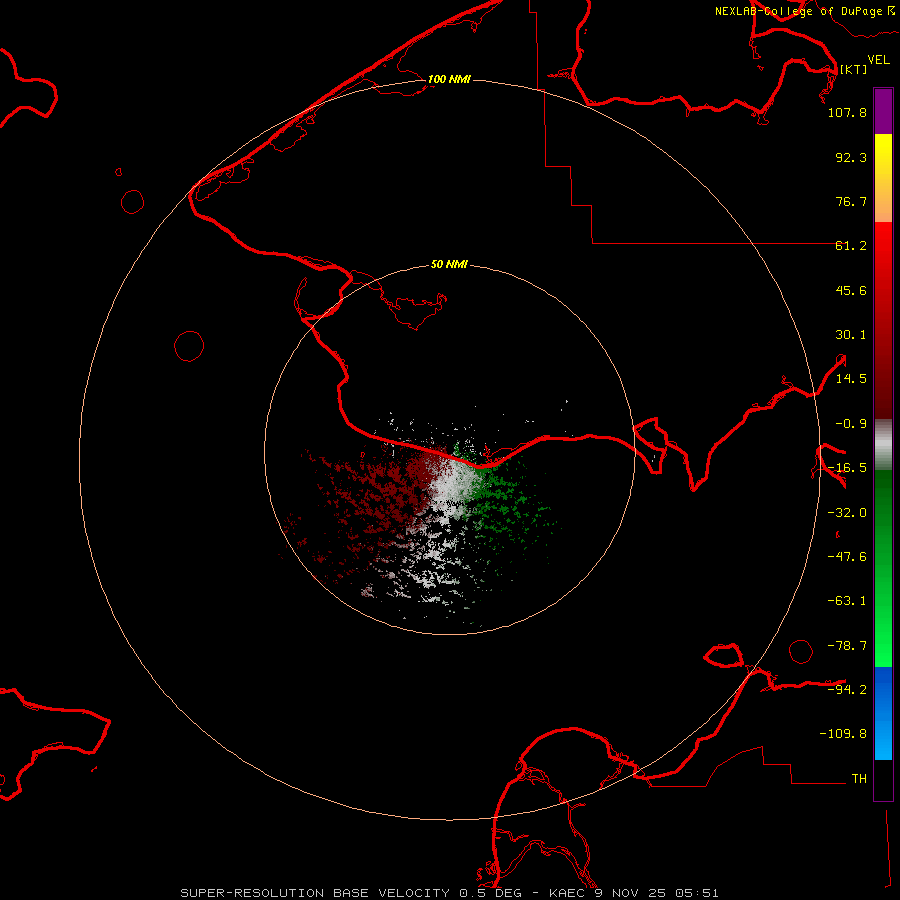Click the 61.2 legend value
The width and height of the screenshot is (900, 900).
point(851,246)
